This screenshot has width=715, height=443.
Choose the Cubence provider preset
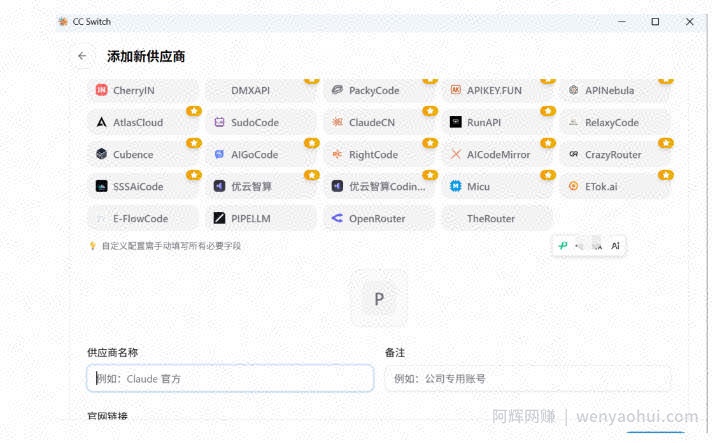tap(143, 155)
